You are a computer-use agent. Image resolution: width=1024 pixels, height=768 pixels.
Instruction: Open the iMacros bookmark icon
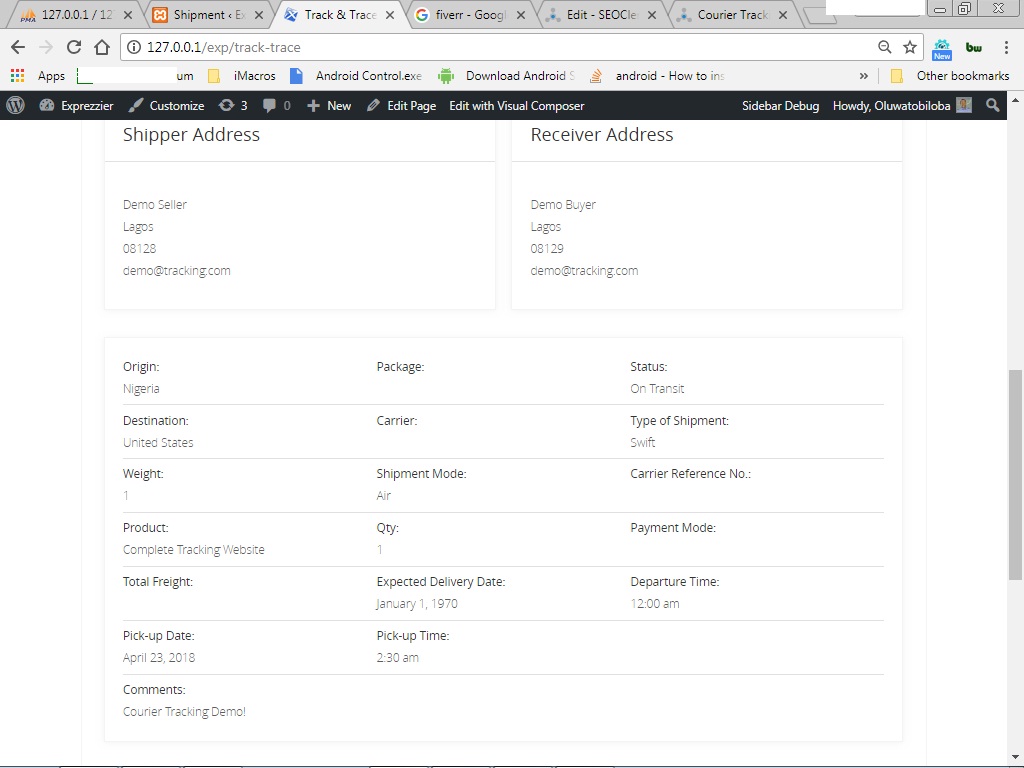216,75
